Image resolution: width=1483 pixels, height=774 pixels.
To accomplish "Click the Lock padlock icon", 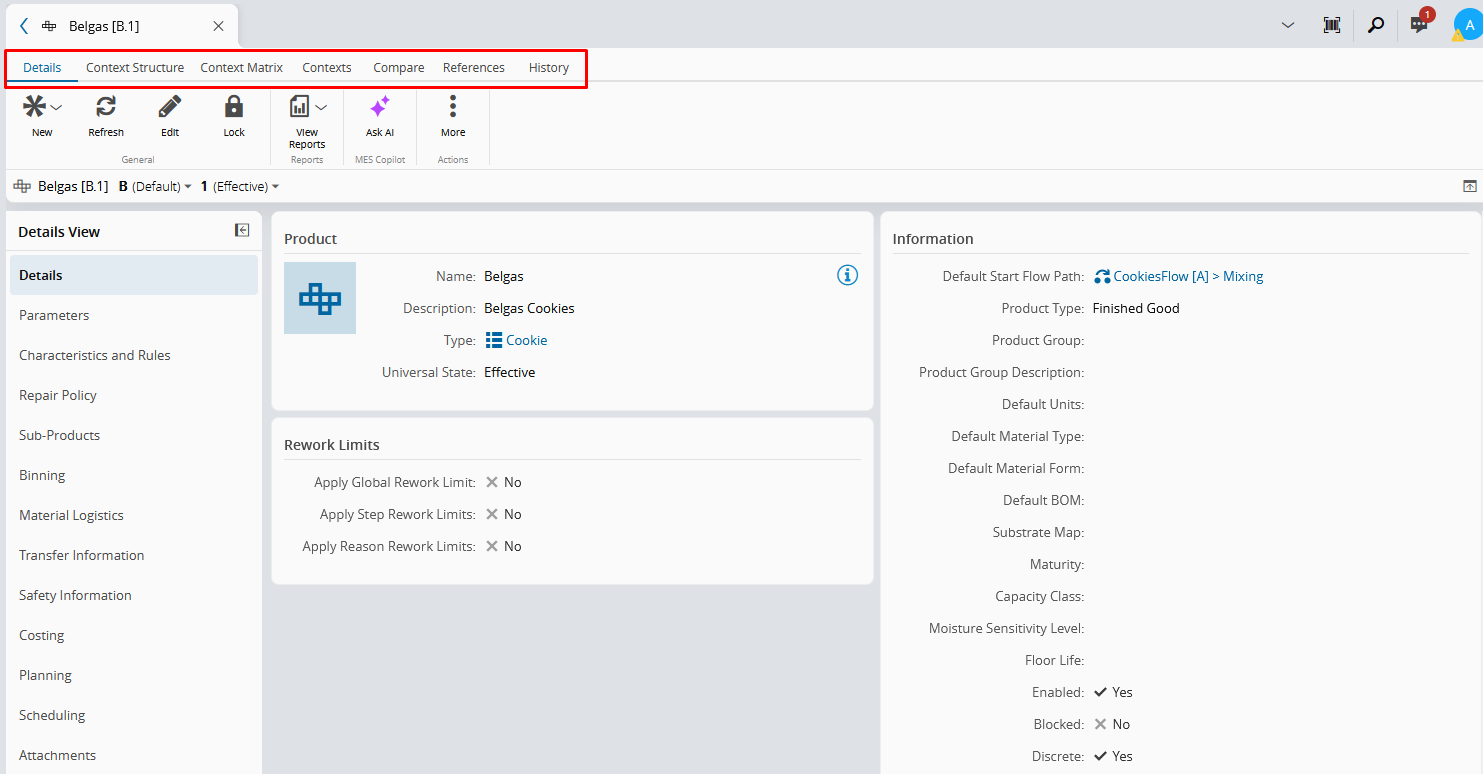I will (x=234, y=106).
